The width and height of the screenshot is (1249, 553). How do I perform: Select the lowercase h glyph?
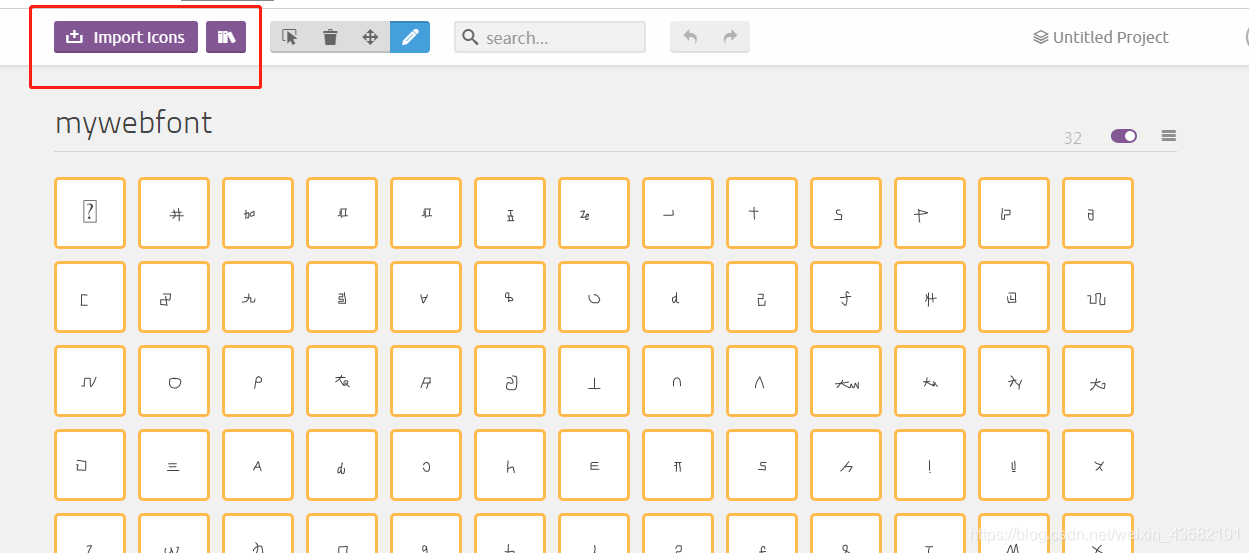pos(510,465)
